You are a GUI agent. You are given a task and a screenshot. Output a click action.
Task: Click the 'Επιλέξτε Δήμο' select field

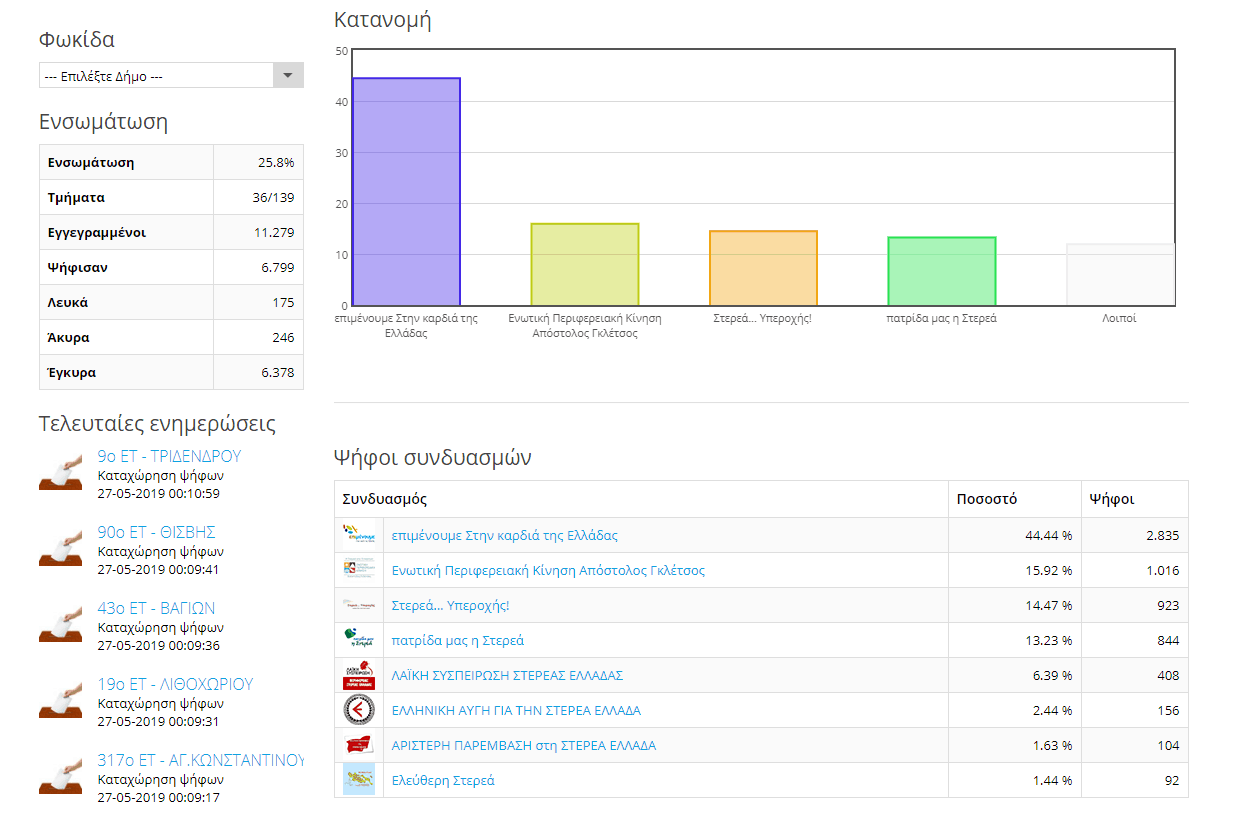pyautogui.click(x=171, y=75)
